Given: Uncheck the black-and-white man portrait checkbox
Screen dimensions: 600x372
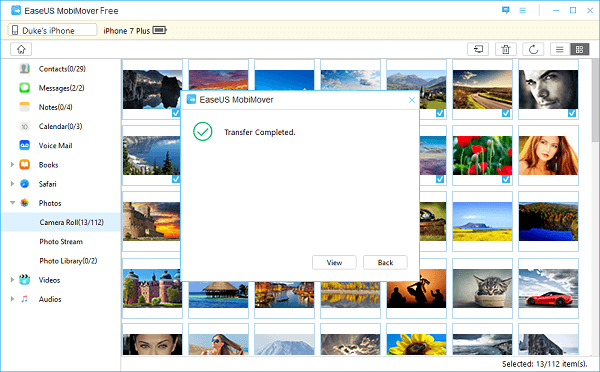Looking at the screenshot, I should pos(572,113).
